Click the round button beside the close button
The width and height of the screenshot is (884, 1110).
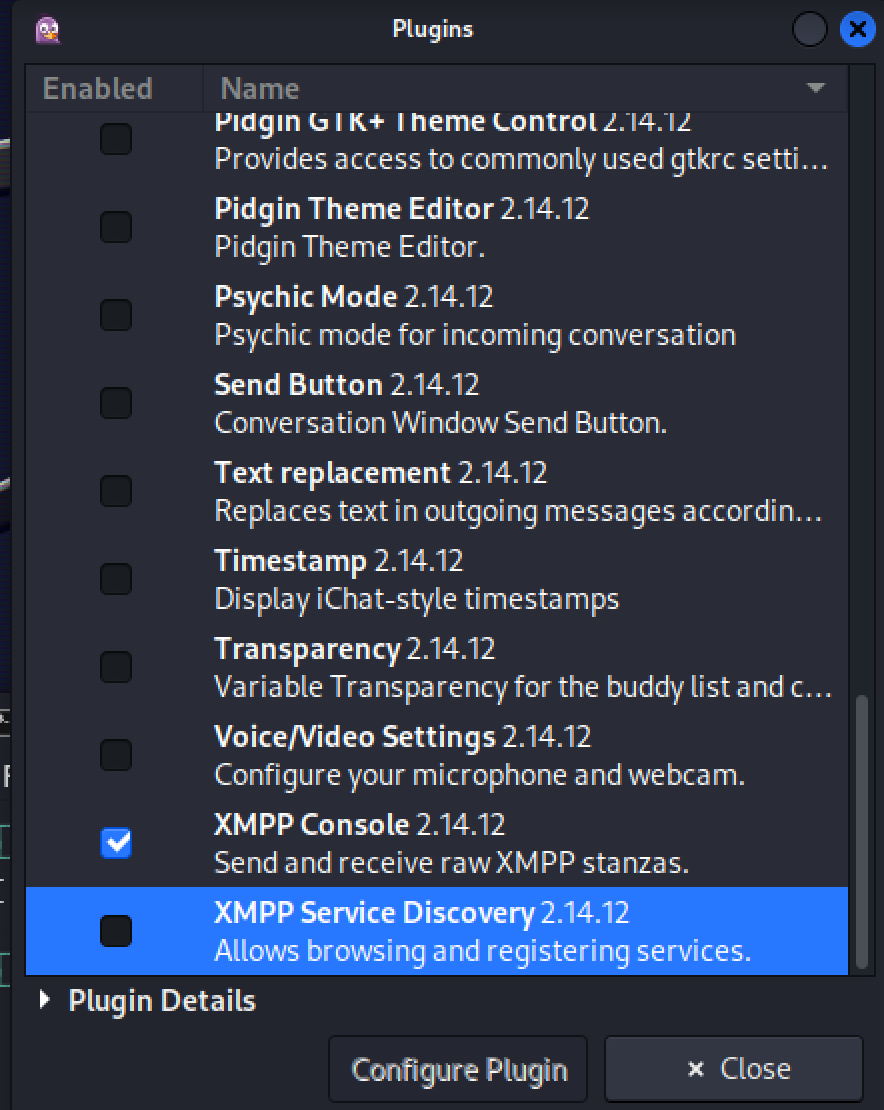point(808,30)
